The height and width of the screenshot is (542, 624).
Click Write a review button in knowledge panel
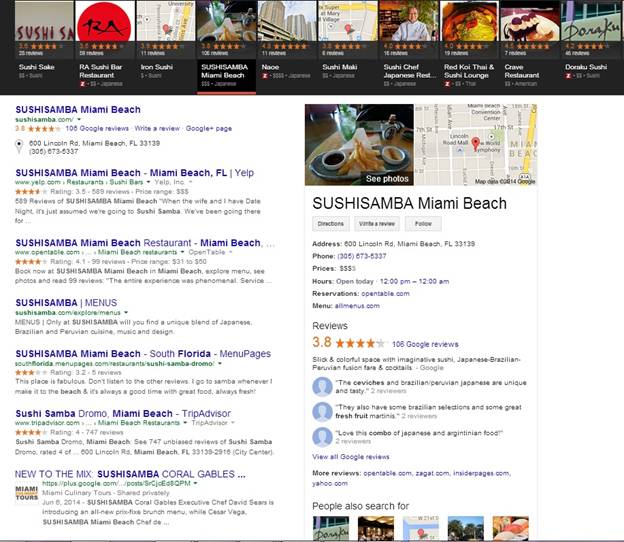click(377, 224)
